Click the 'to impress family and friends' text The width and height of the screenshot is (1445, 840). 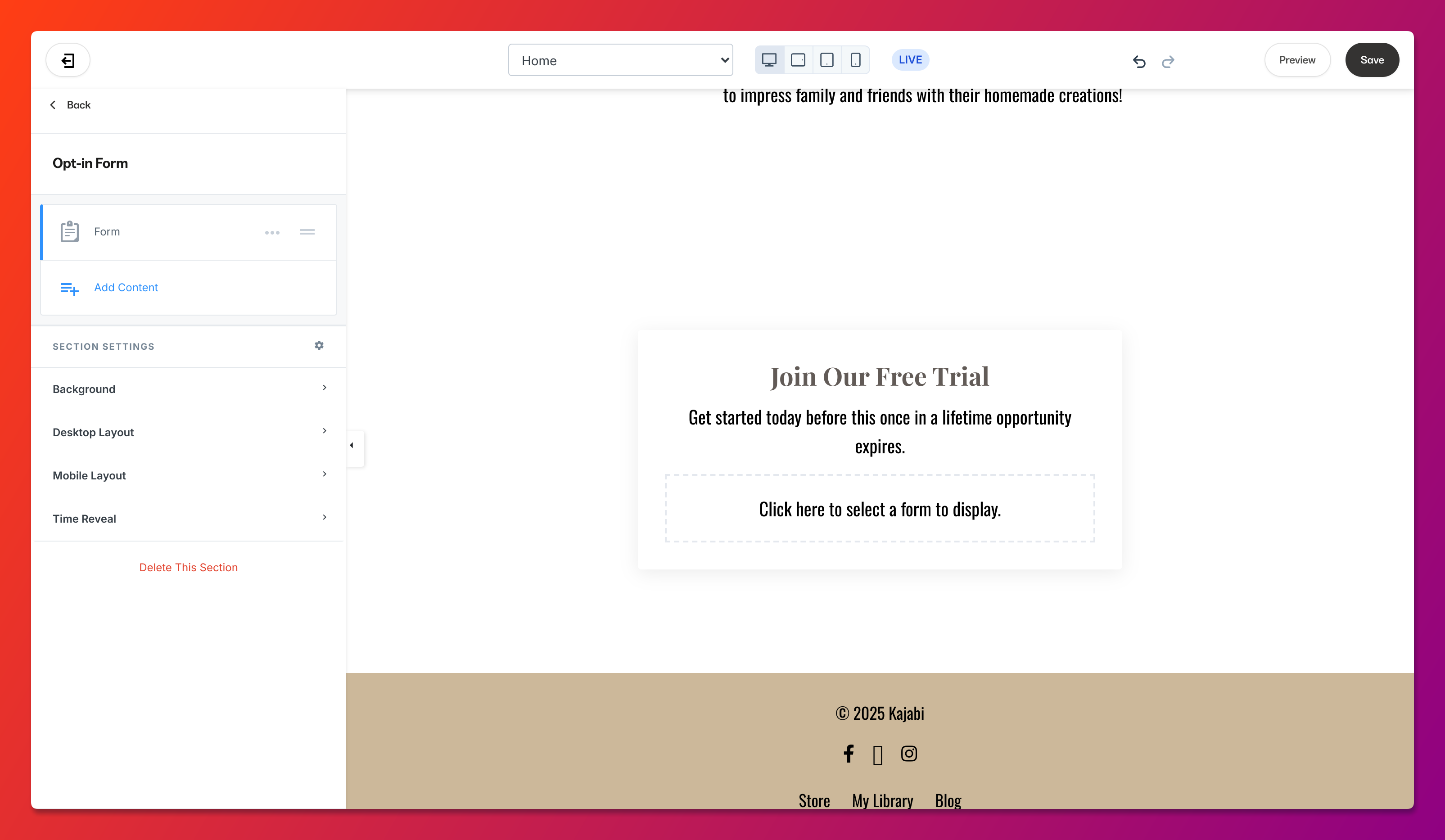922,96
